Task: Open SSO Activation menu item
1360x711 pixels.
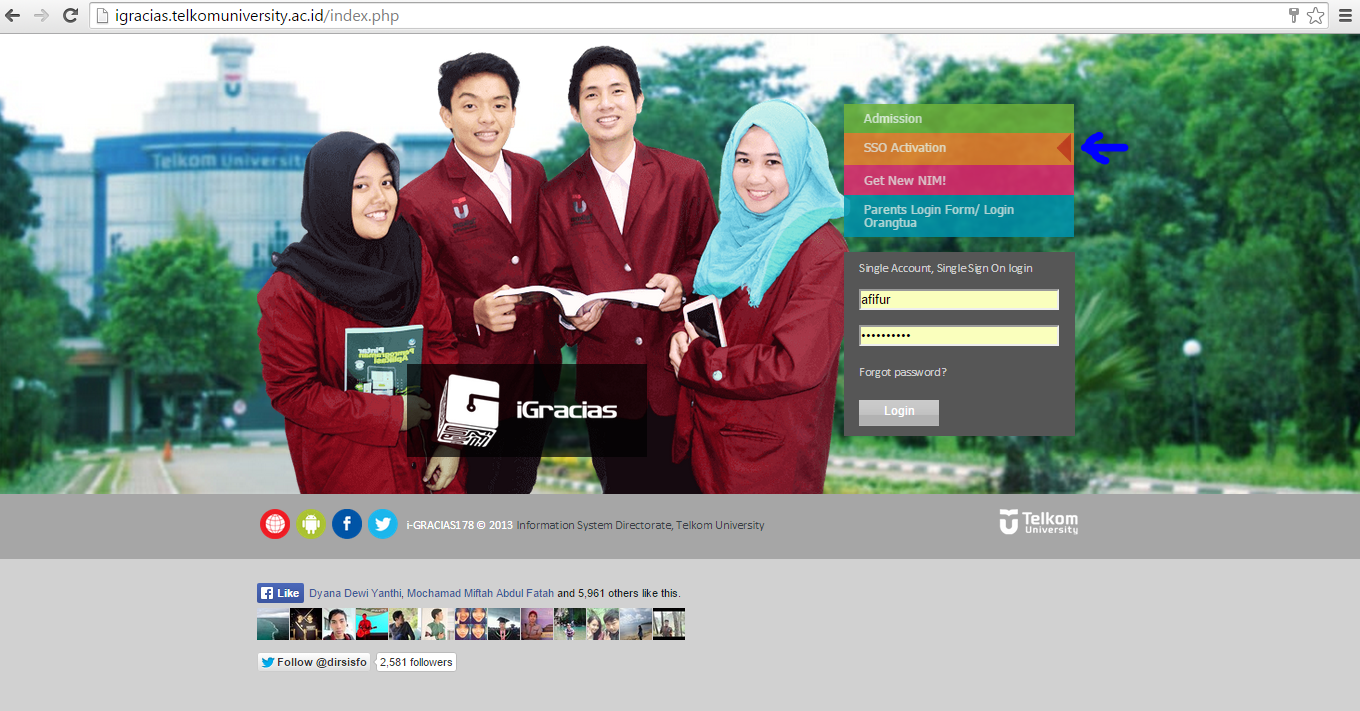Action: tap(958, 149)
